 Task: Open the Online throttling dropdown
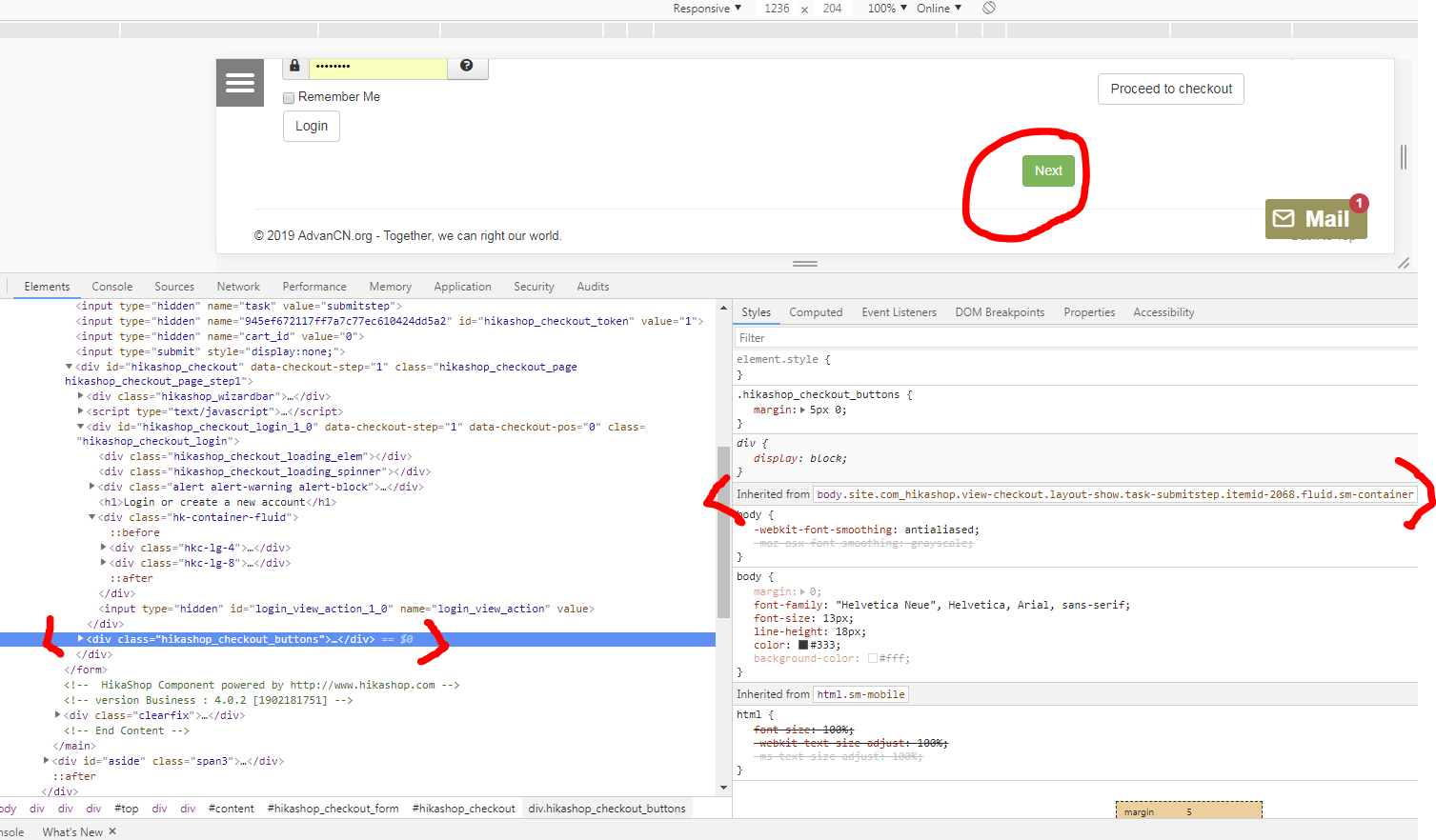pyautogui.click(x=939, y=9)
